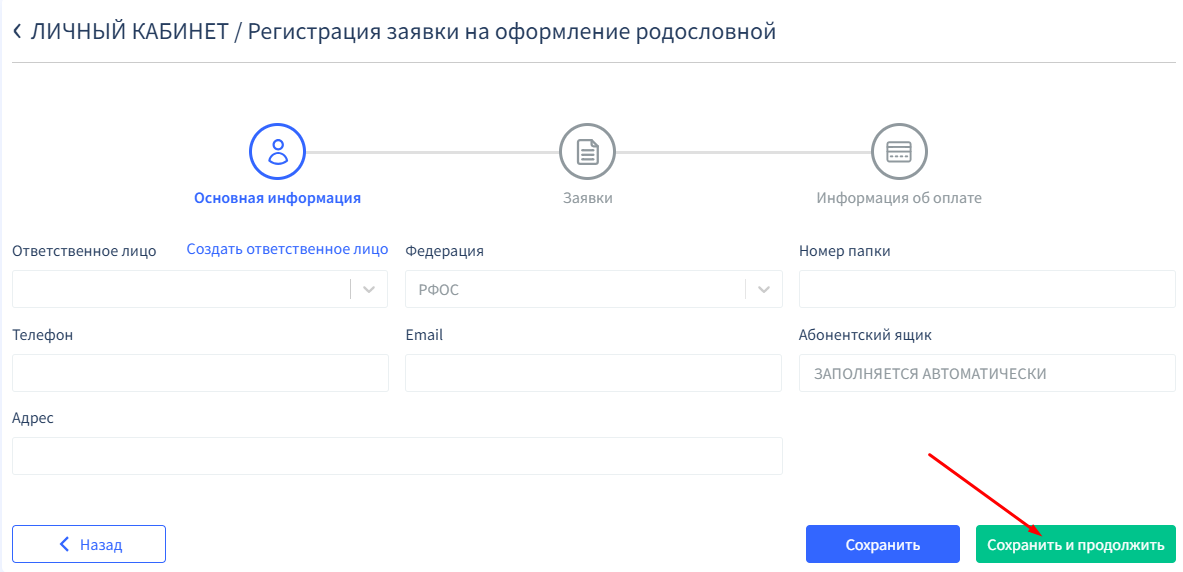The image size is (1183, 572).
Task: Click the Создать ответственное лицо link
Action: [x=287, y=250]
